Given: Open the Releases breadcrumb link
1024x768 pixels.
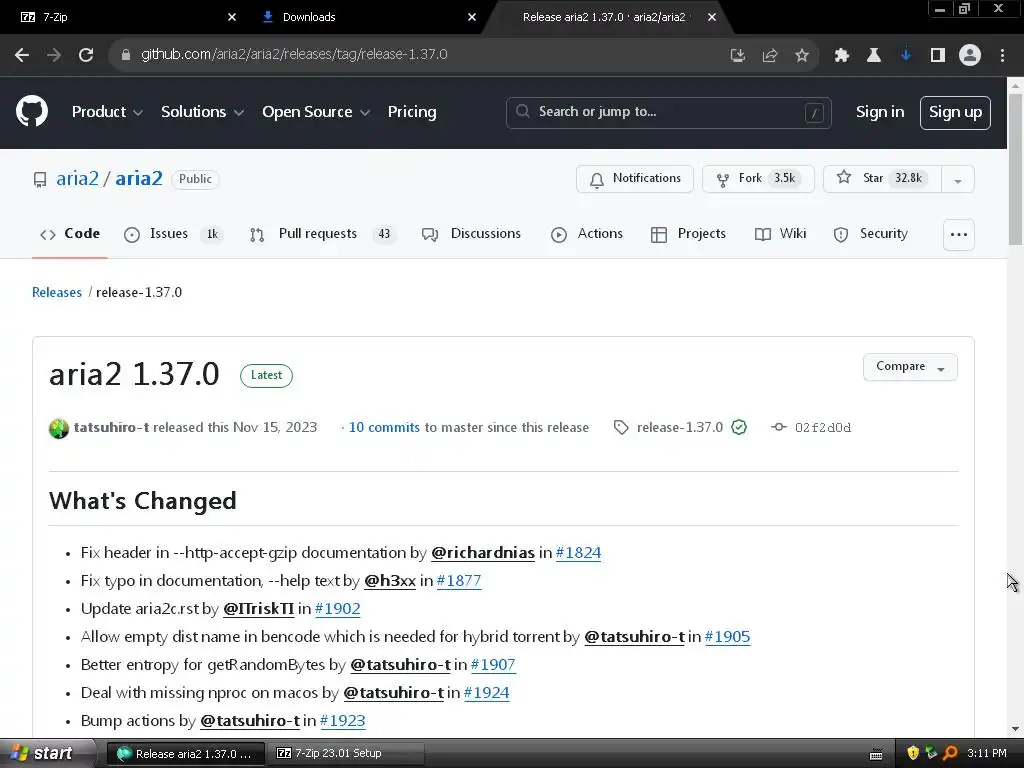Looking at the screenshot, I should (x=57, y=293).
